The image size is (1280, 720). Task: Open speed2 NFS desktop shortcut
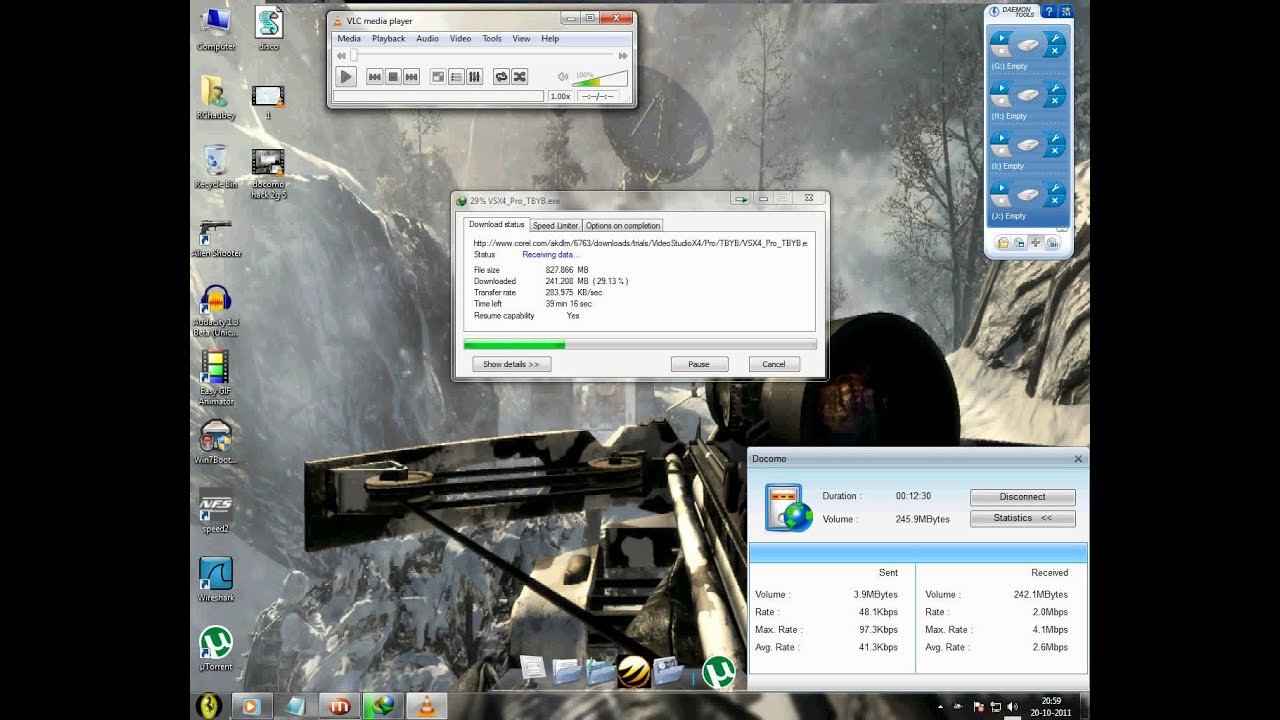tap(216, 512)
